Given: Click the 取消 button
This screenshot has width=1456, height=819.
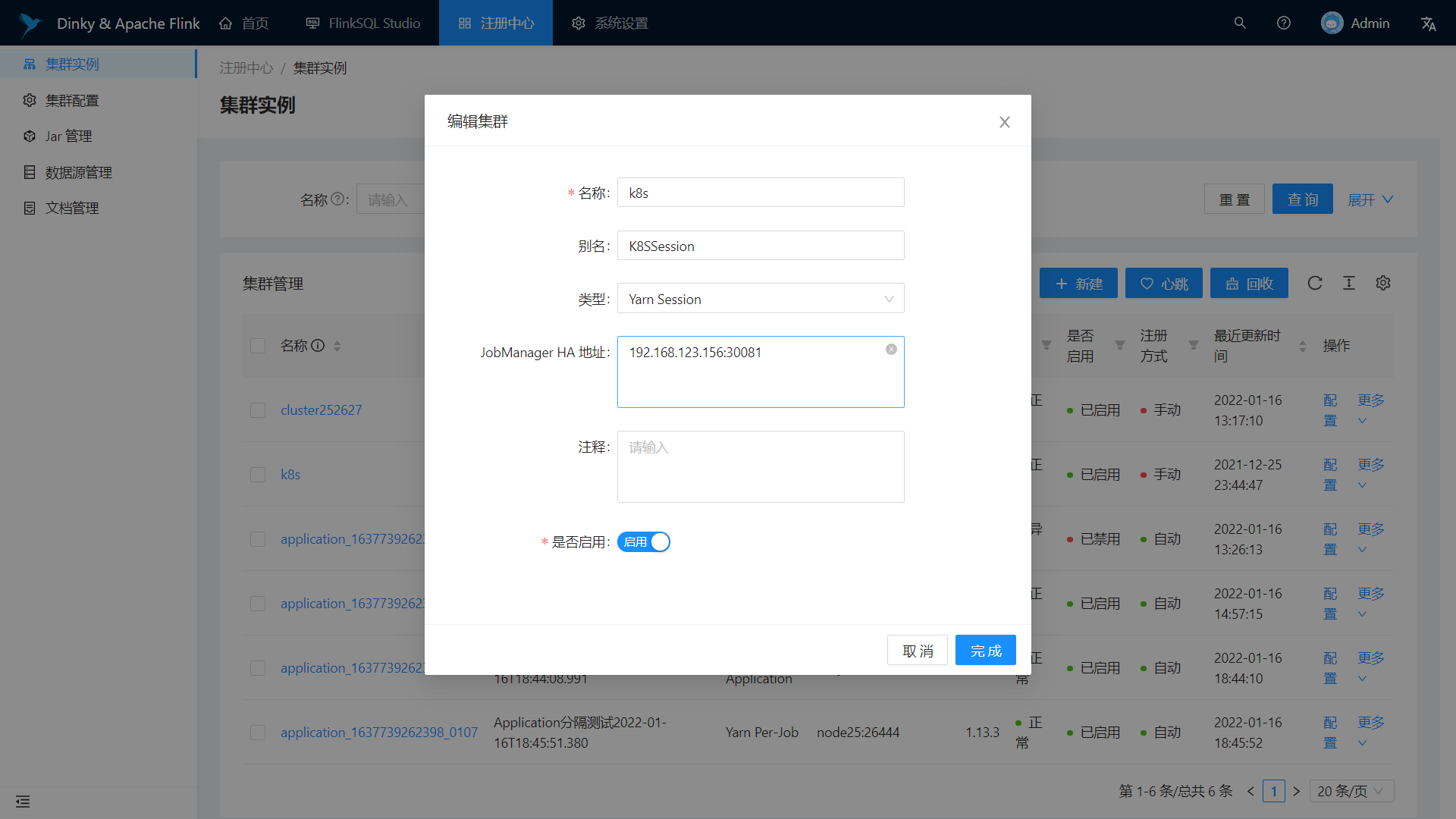Looking at the screenshot, I should tap(918, 651).
